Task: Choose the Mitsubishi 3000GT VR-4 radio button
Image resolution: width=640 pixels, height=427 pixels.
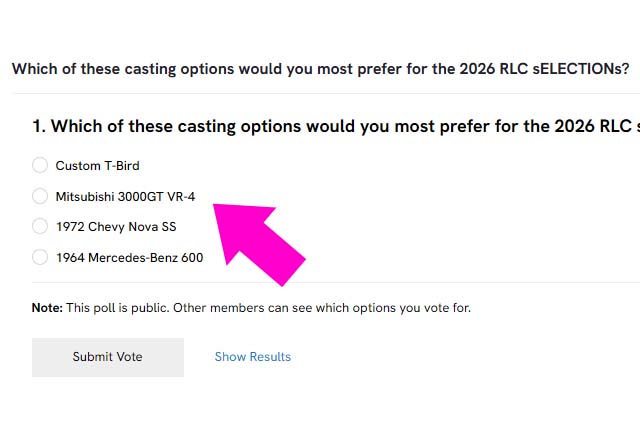Action: pyautogui.click(x=40, y=196)
